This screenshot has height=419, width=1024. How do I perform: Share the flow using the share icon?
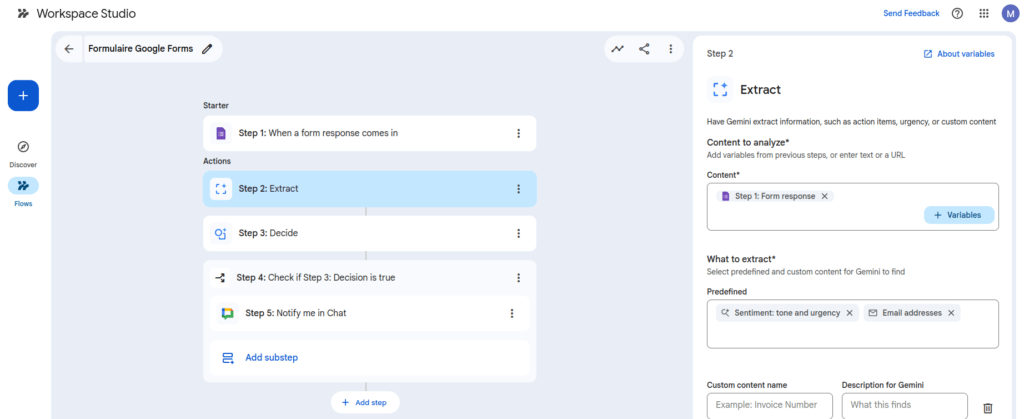click(x=644, y=49)
